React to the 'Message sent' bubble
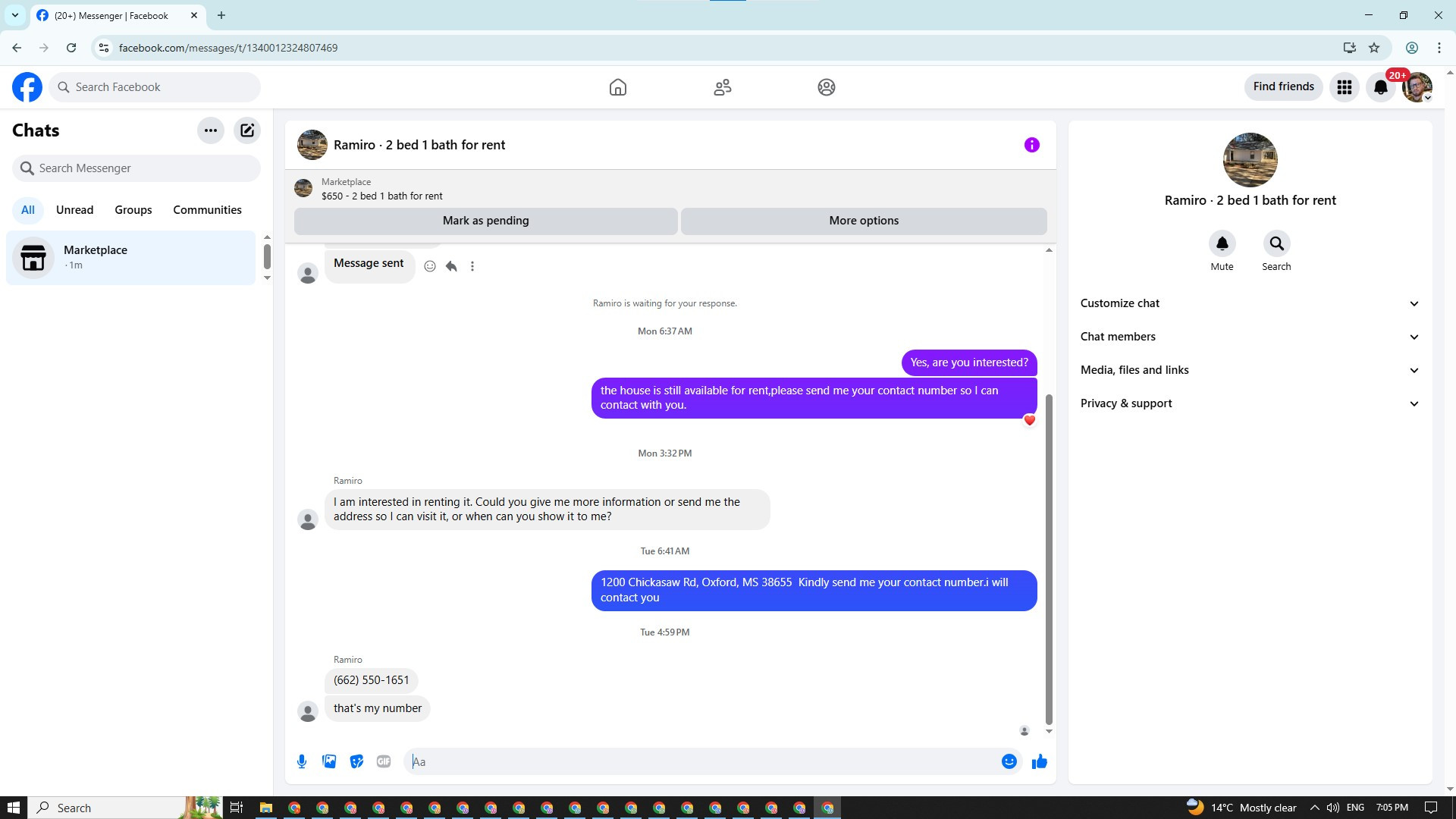This screenshot has height=819, width=1456. tap(430, 266)
